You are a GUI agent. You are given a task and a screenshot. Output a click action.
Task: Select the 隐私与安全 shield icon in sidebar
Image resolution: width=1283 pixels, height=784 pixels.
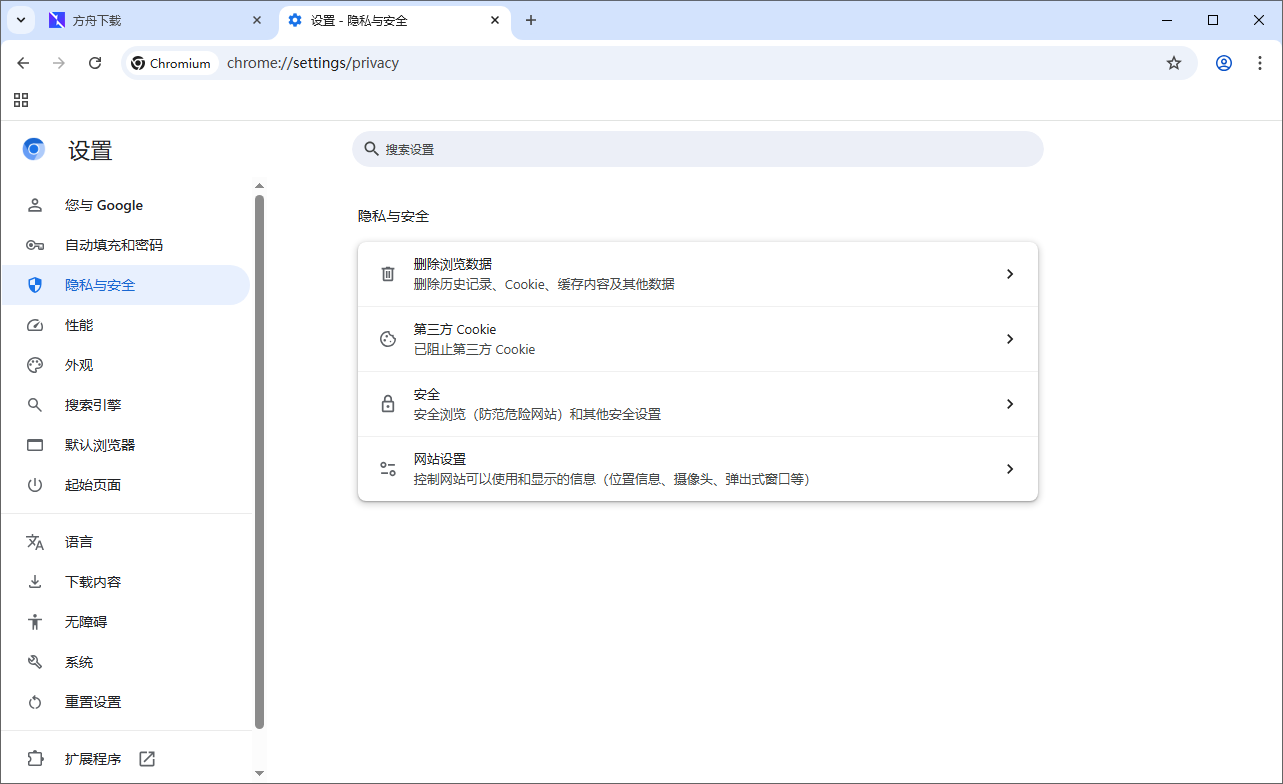(34, 285)
